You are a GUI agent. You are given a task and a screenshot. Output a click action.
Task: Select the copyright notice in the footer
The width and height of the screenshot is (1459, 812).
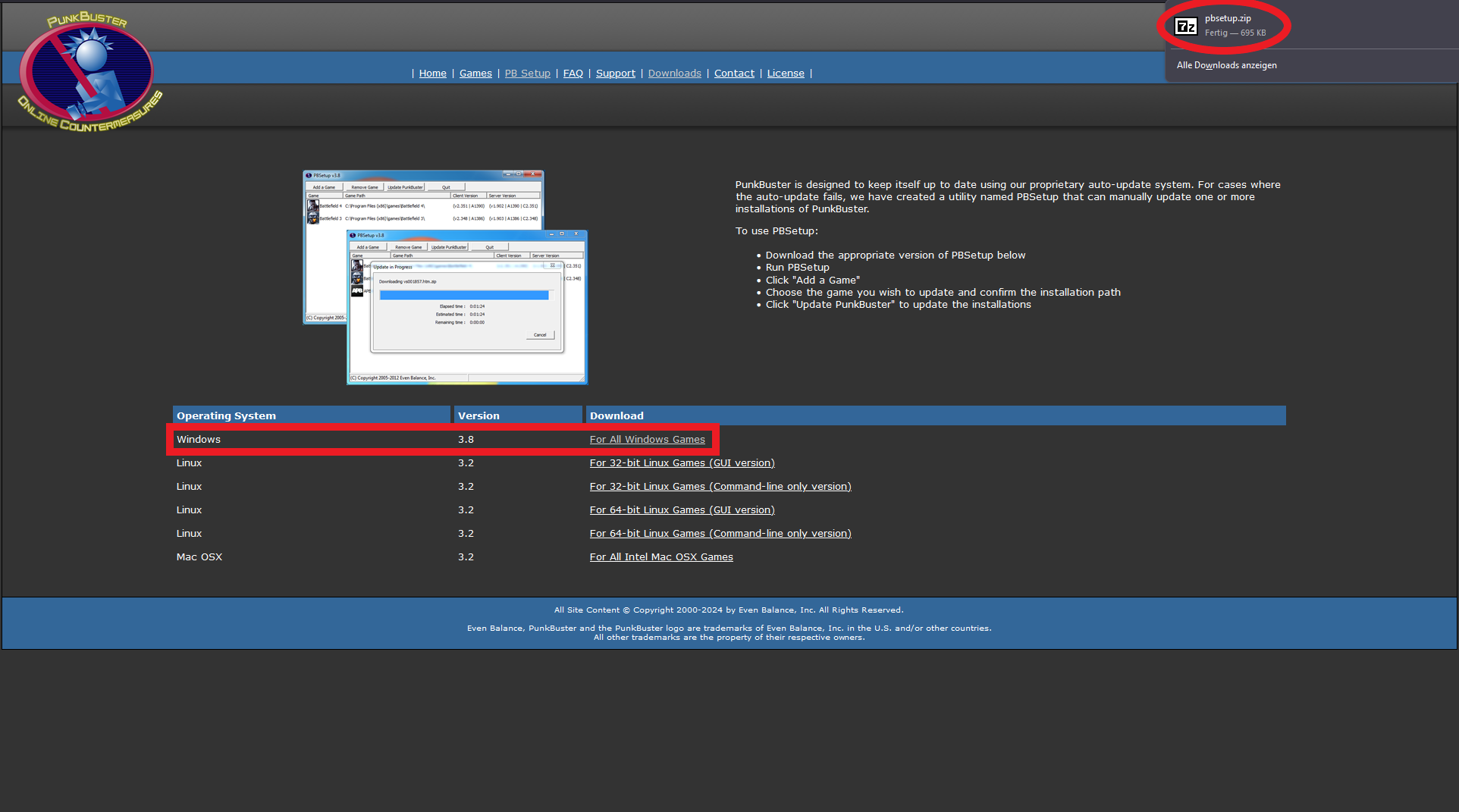coord(729,610)
